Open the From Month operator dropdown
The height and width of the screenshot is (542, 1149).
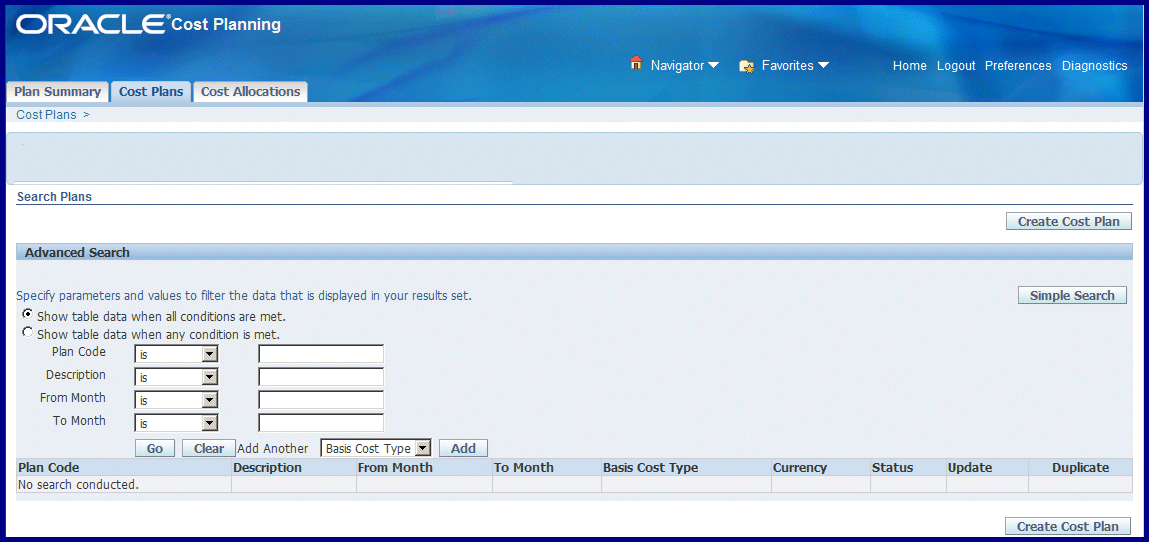pyautogui.click(x=177, y=401)
